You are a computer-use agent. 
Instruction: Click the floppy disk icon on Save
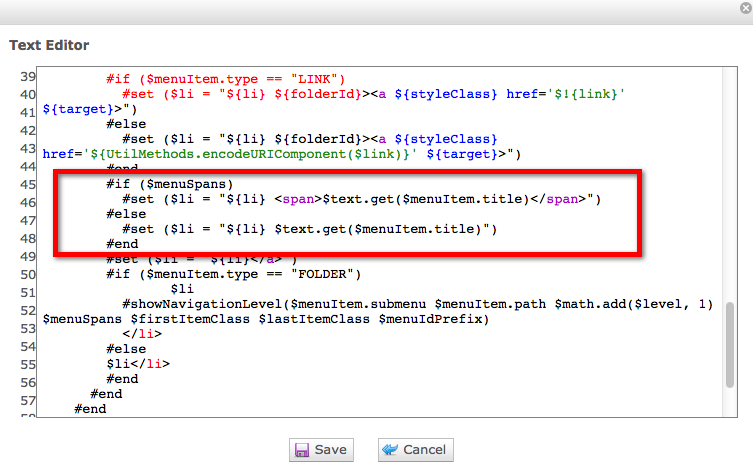[x=301, y=450]
